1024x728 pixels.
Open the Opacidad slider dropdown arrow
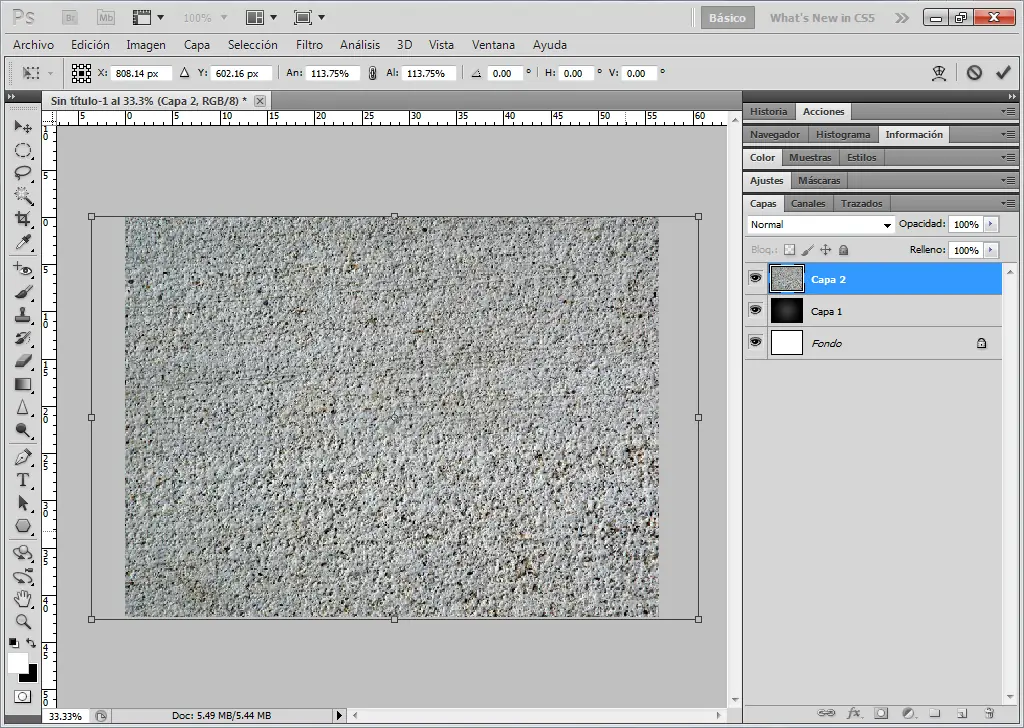click(991, 225)
